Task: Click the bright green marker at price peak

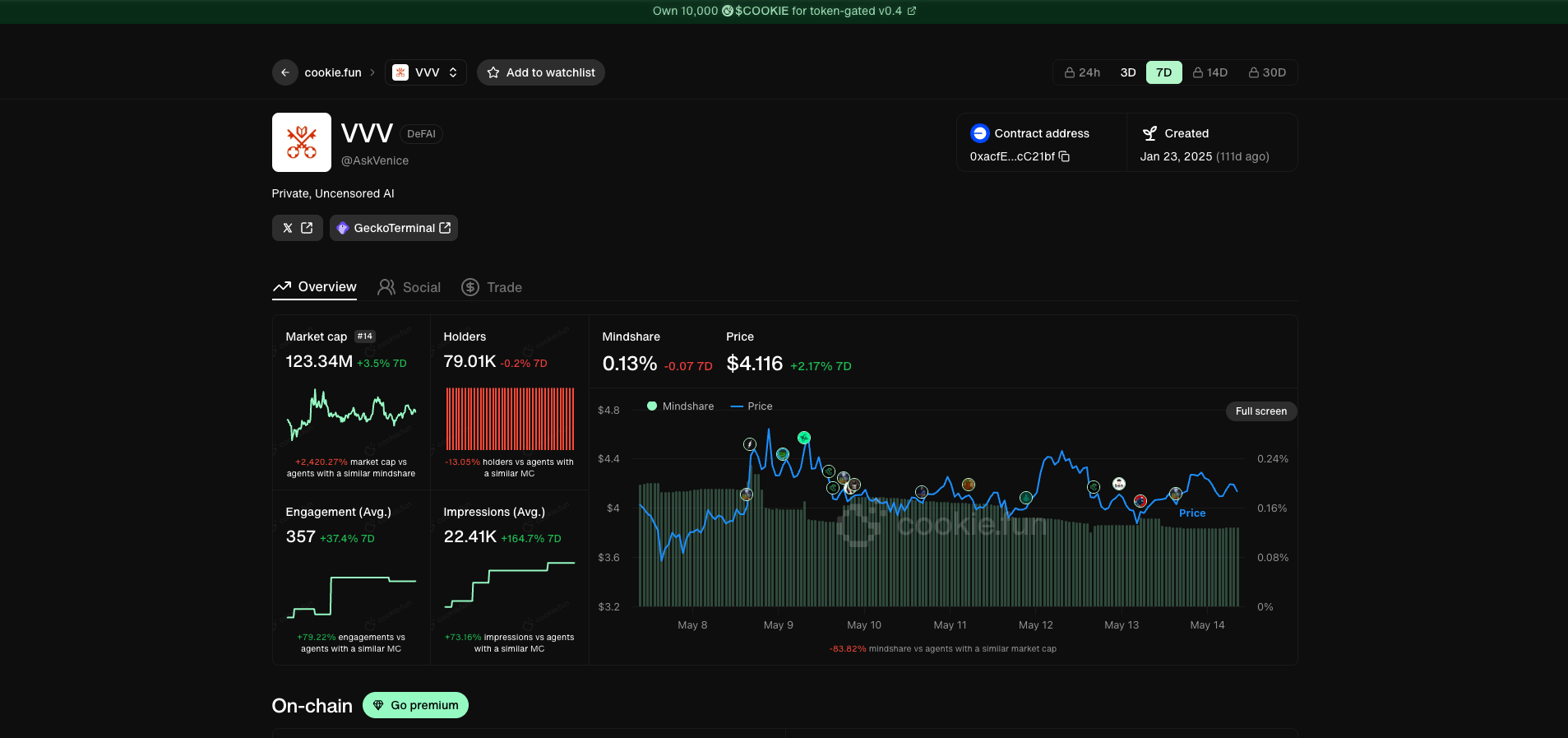Action: pyautogui.click(x=804, y=438)
